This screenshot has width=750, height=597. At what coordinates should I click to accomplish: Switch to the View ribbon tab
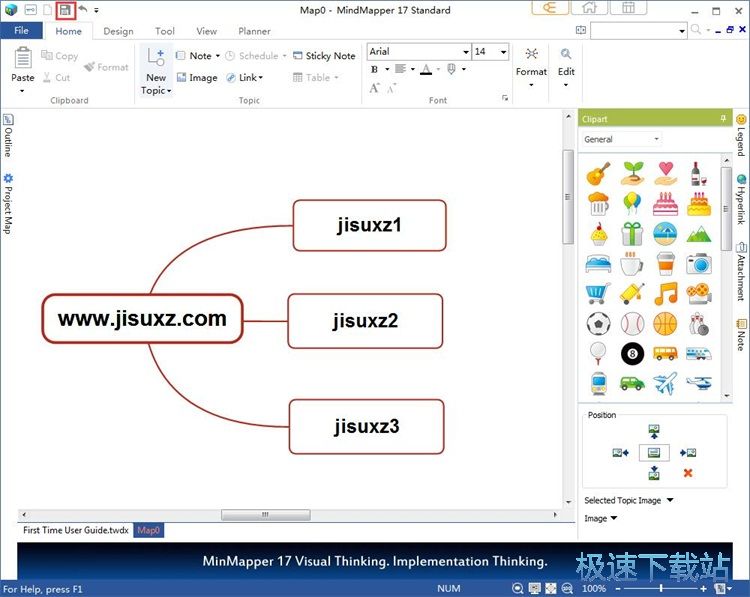coord(206,32)
